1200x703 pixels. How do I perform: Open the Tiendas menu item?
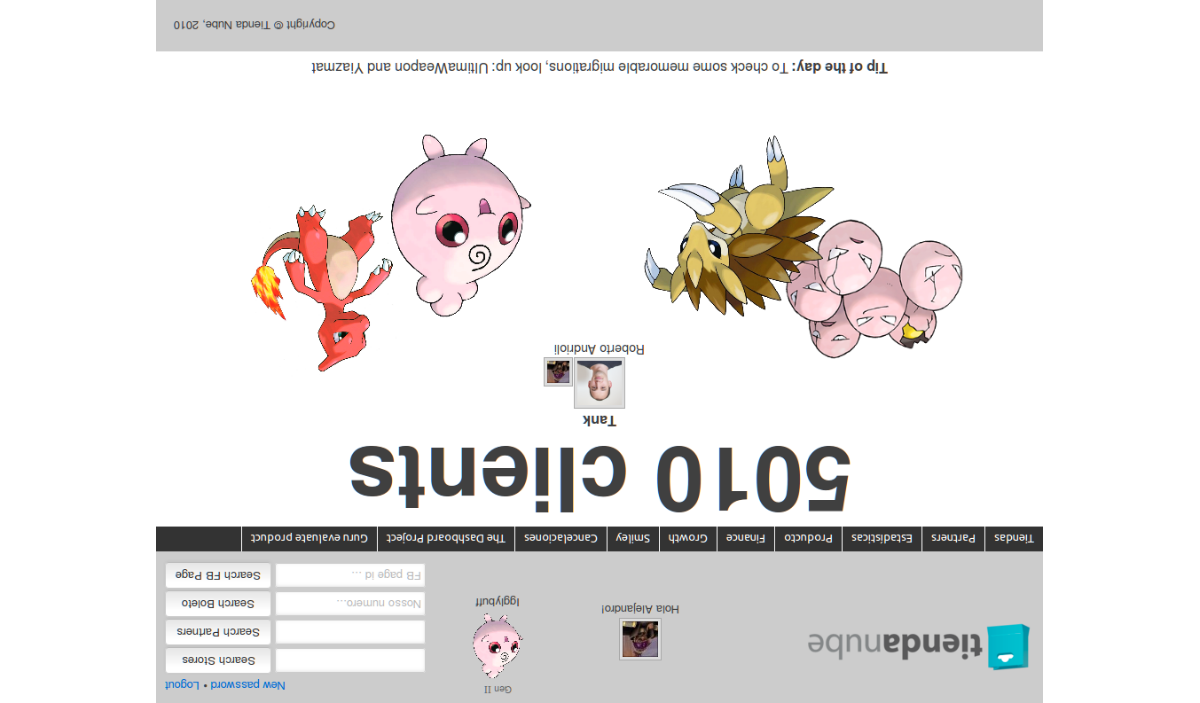pos(1013,539)
